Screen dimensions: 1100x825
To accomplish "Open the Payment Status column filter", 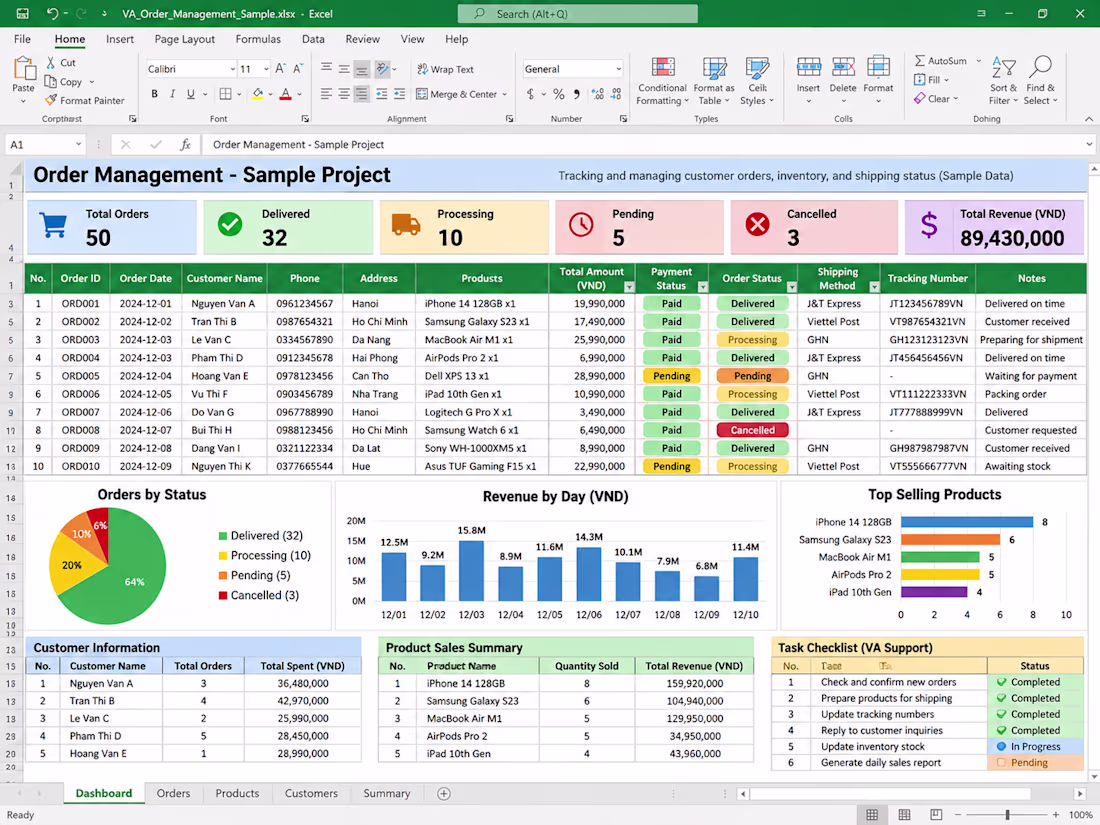I will (x=702, y=287).
